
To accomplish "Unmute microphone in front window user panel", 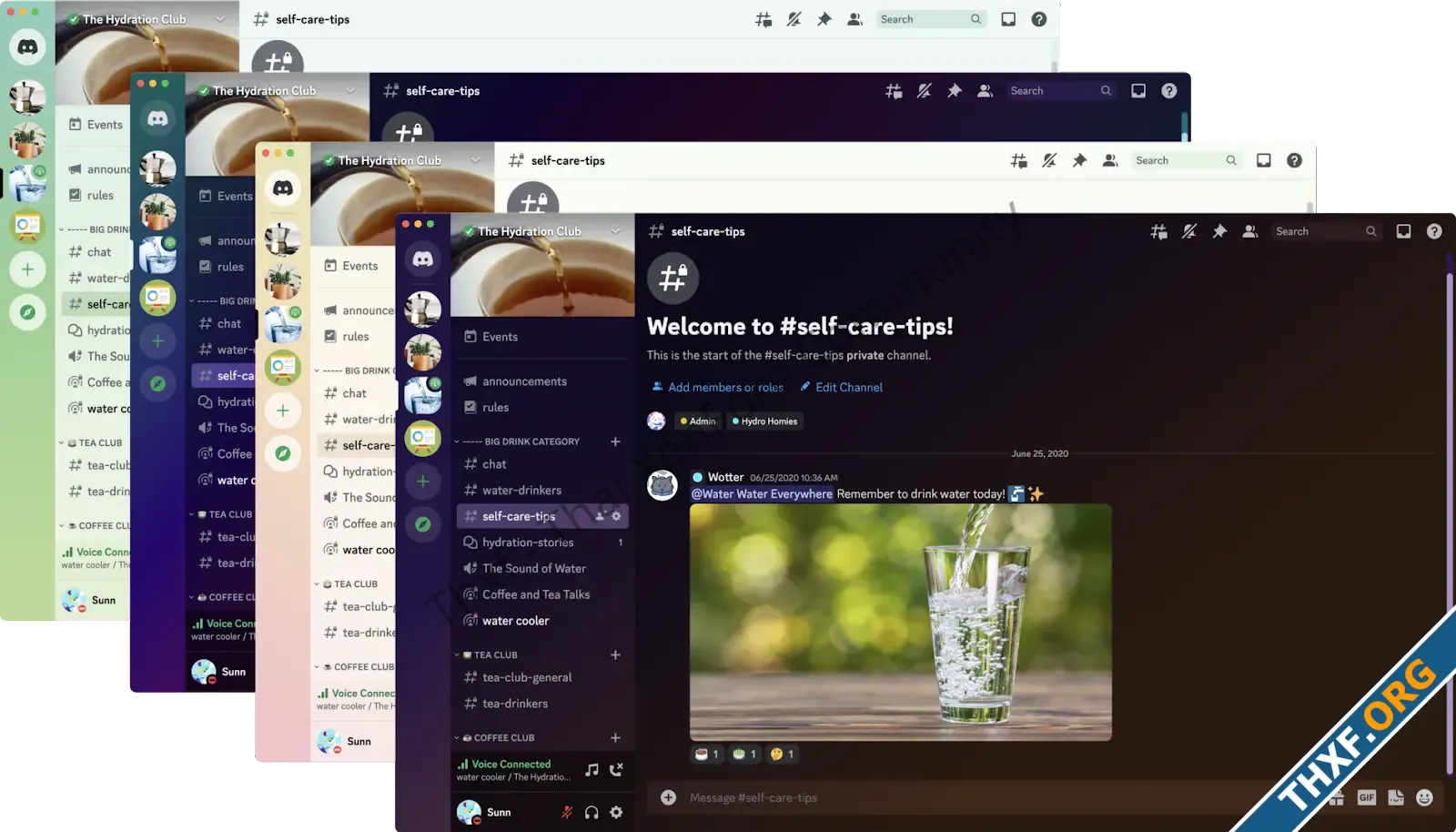I will (567, 812).
